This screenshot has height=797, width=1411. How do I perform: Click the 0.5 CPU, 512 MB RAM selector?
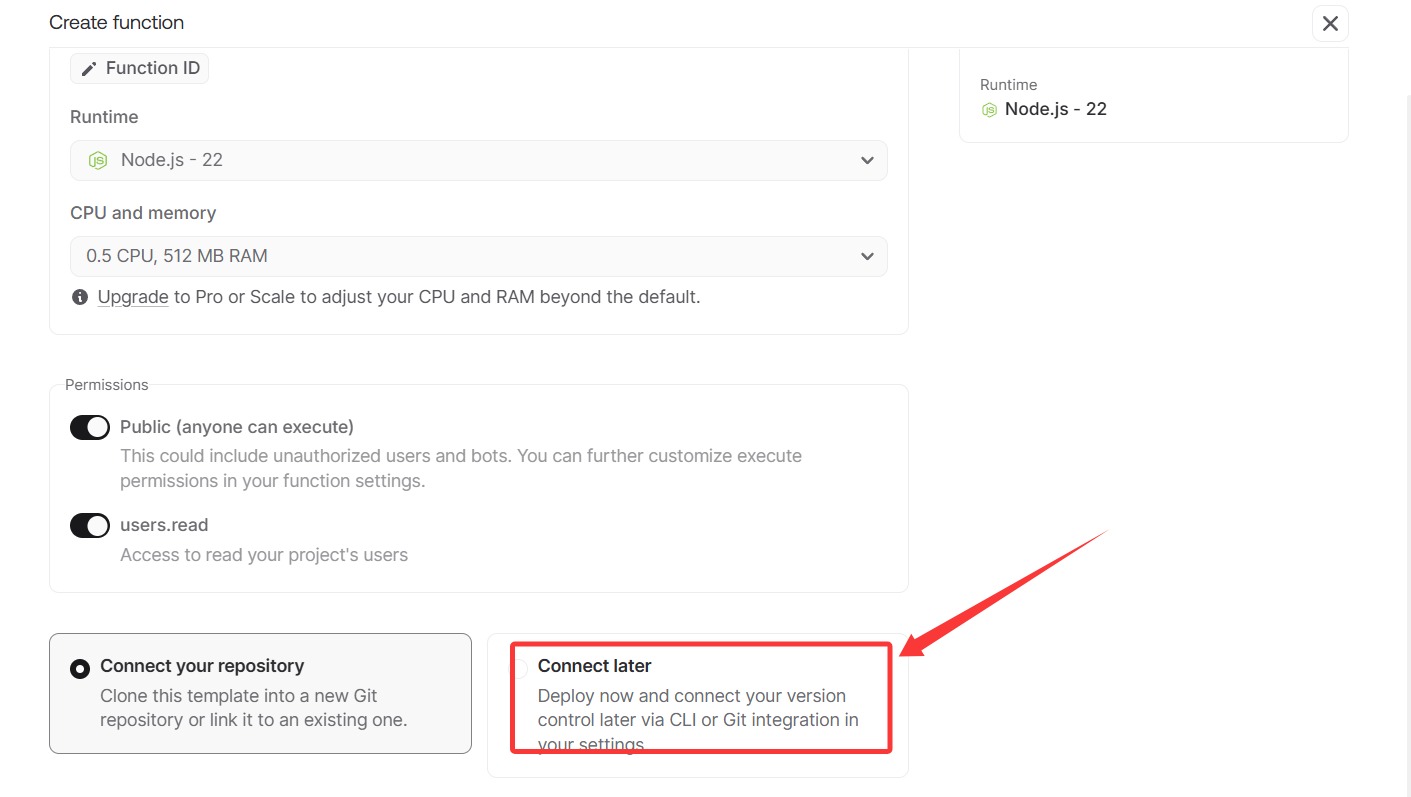(x=478, y=257)
